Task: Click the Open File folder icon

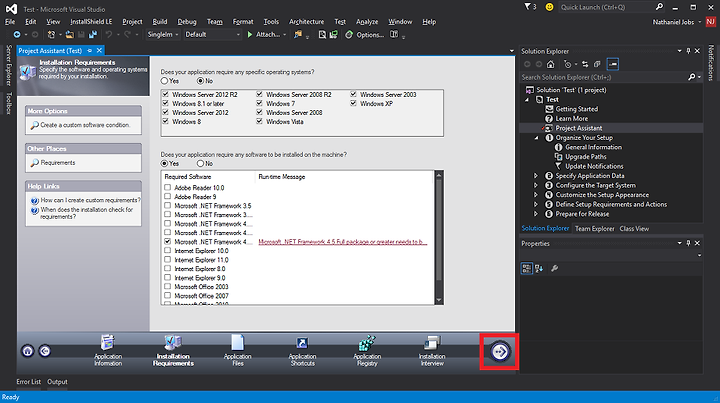Action: [x=69, y=34]
